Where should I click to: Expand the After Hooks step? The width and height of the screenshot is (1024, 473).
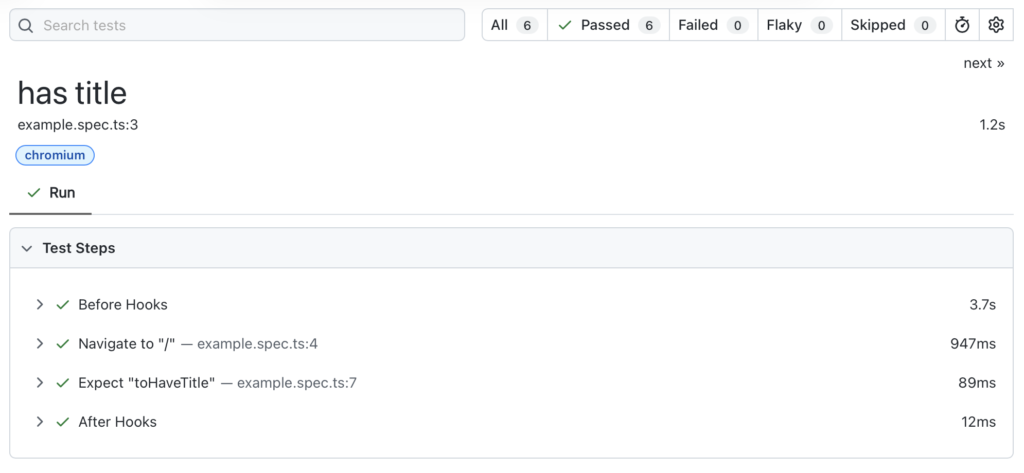(x=40, y=422)
